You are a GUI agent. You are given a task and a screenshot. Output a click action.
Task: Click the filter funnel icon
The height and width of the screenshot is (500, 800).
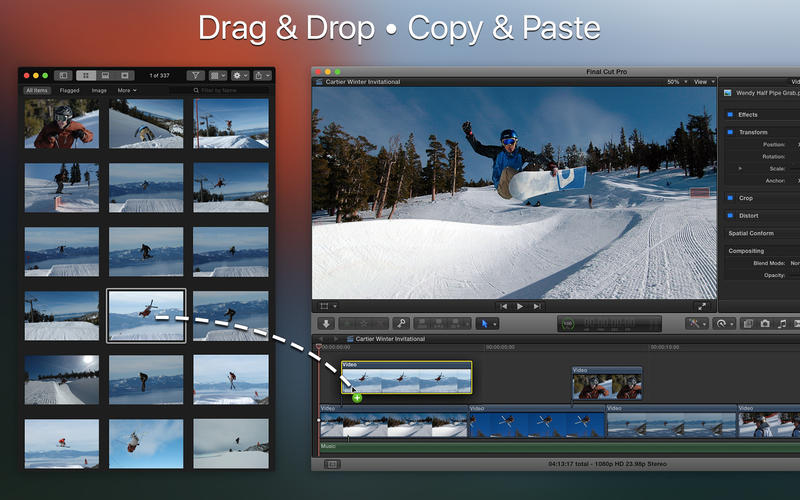click(196, 75)
